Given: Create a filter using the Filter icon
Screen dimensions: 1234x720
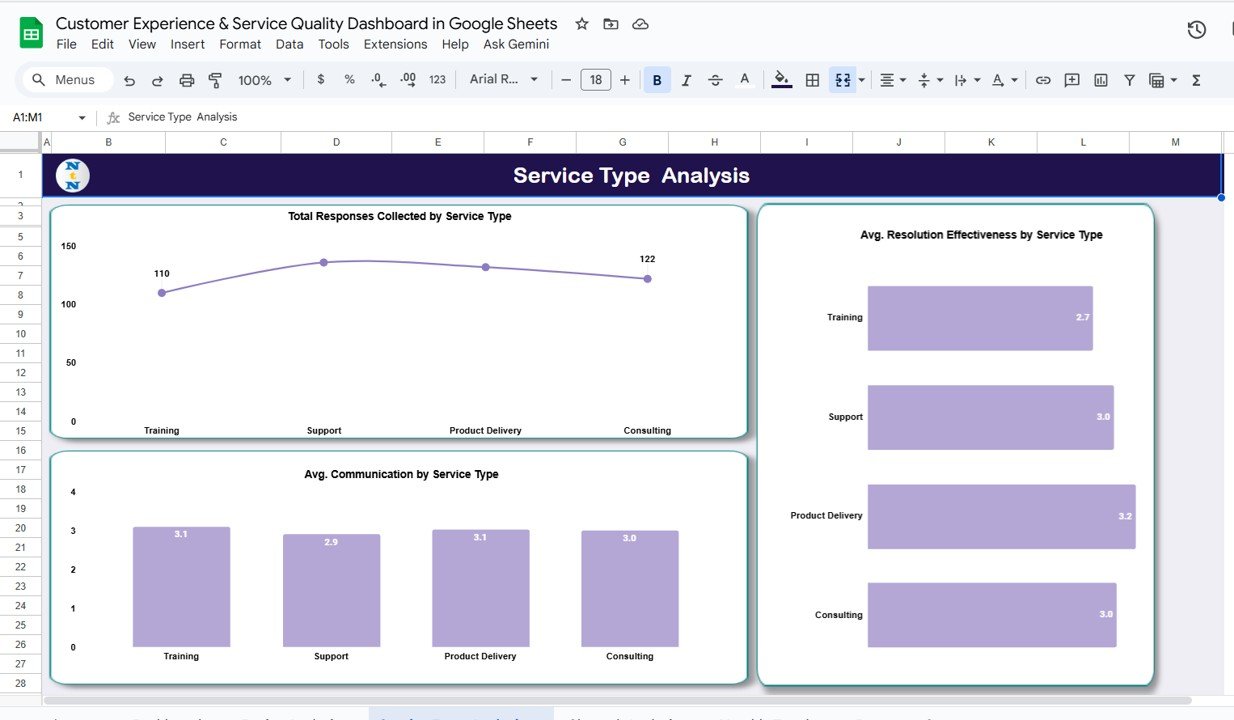Looking at the screenshot, I should click(1129, 79).
